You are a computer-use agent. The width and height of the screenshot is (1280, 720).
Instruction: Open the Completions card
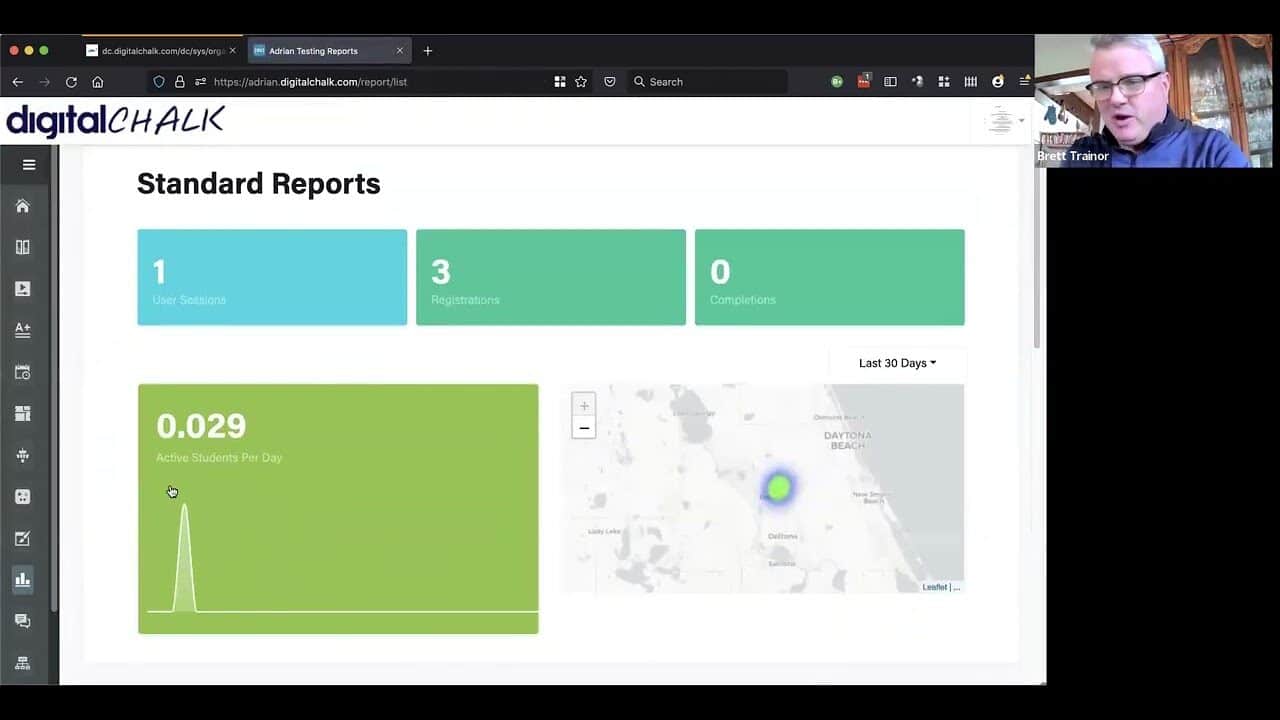pos(830,277)
